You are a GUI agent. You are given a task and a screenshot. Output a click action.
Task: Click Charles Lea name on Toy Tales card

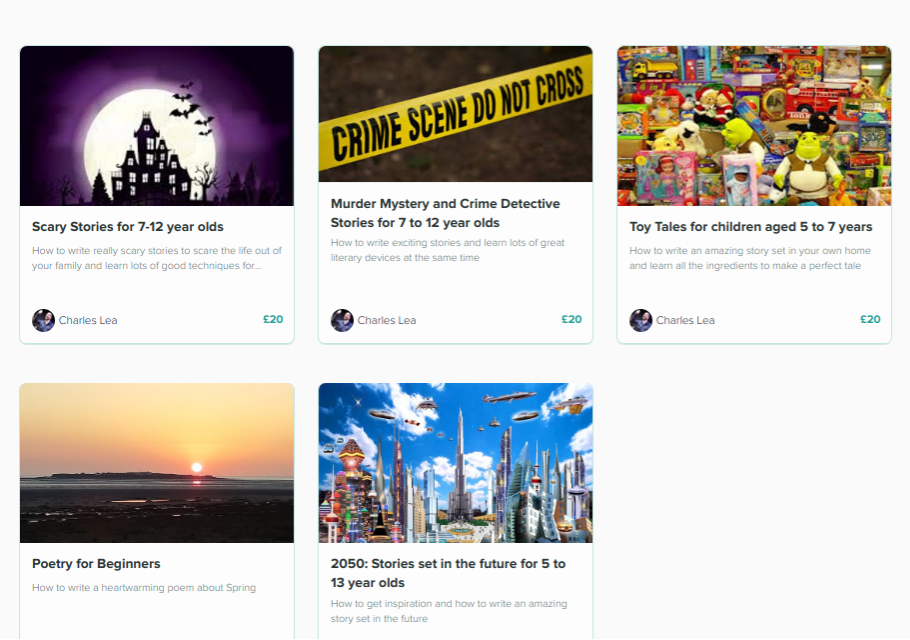[685, 320]
